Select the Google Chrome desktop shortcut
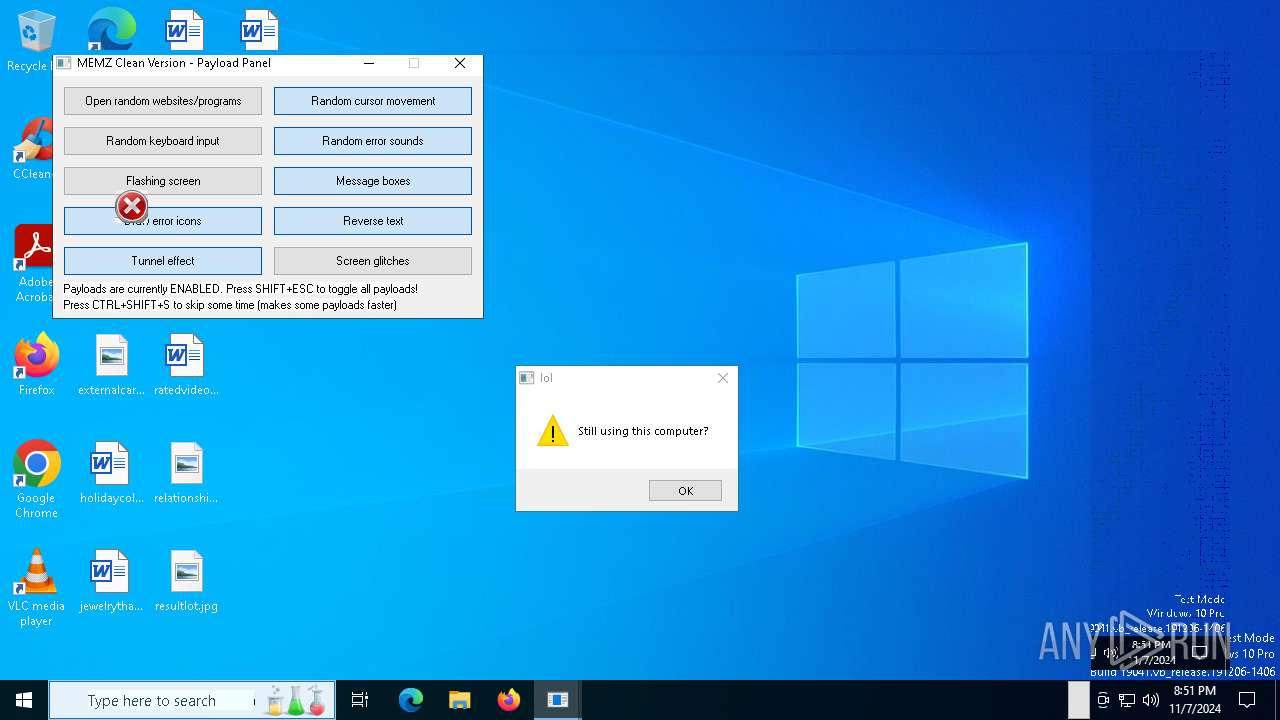The image size is (1280, 720). (x=37, y=480)
